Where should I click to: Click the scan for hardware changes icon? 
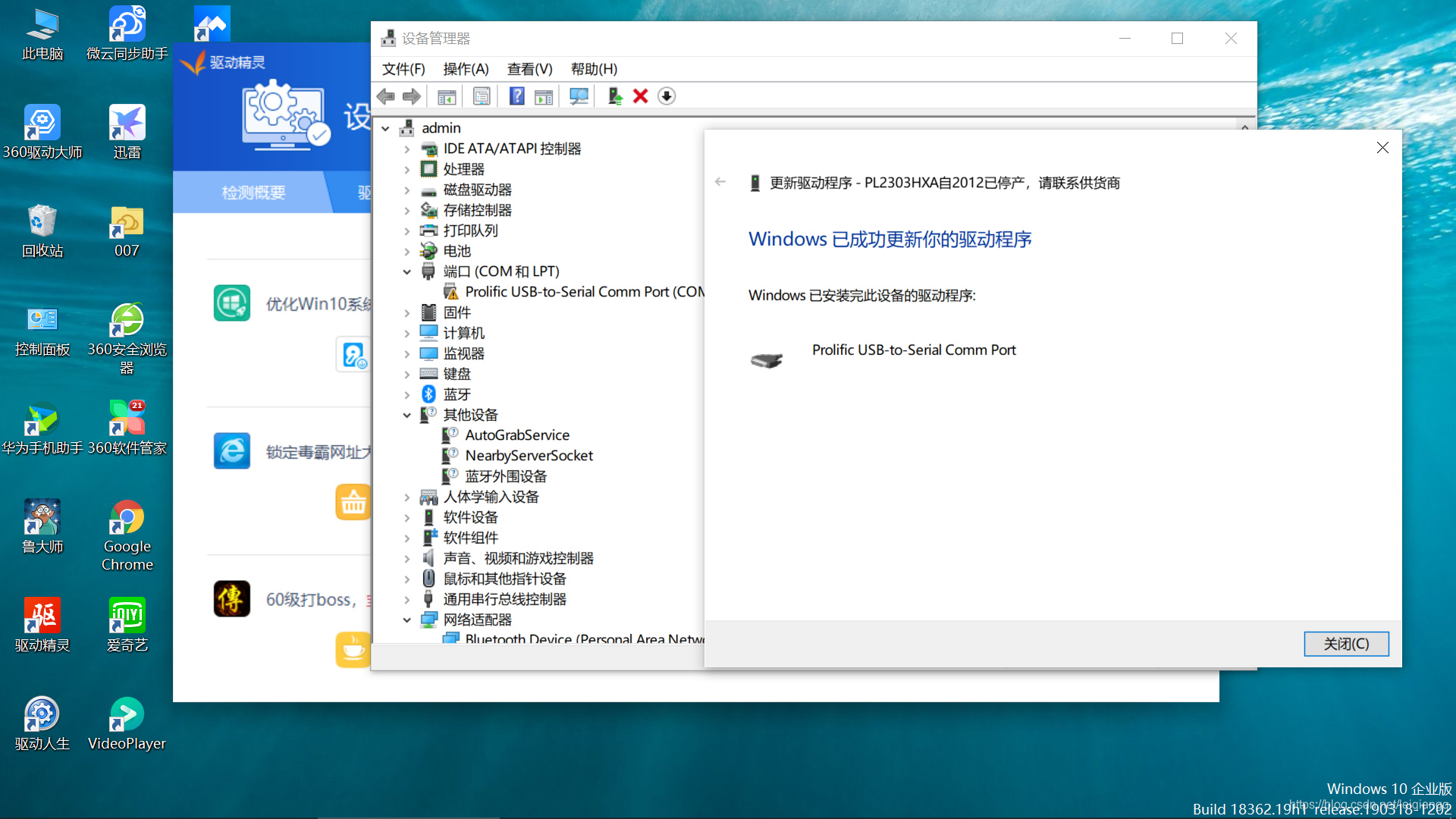[579, 96]
